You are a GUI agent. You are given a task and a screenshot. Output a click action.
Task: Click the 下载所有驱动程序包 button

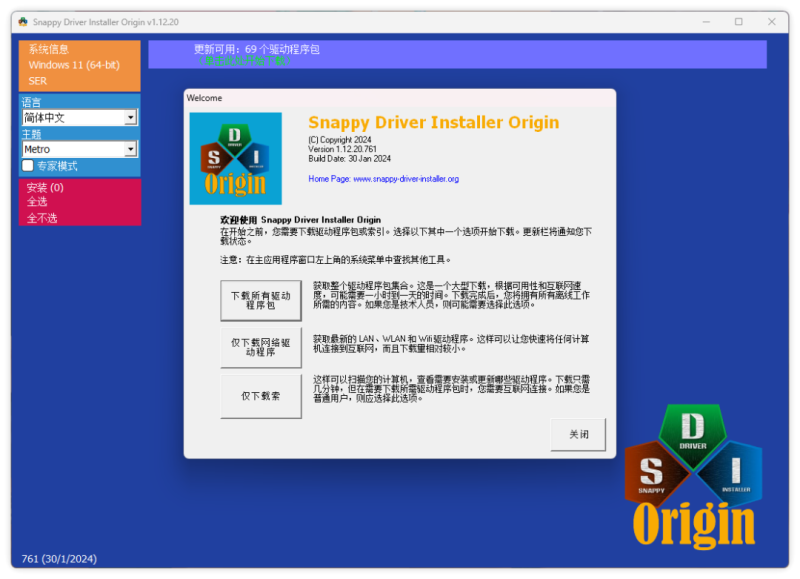260,300
